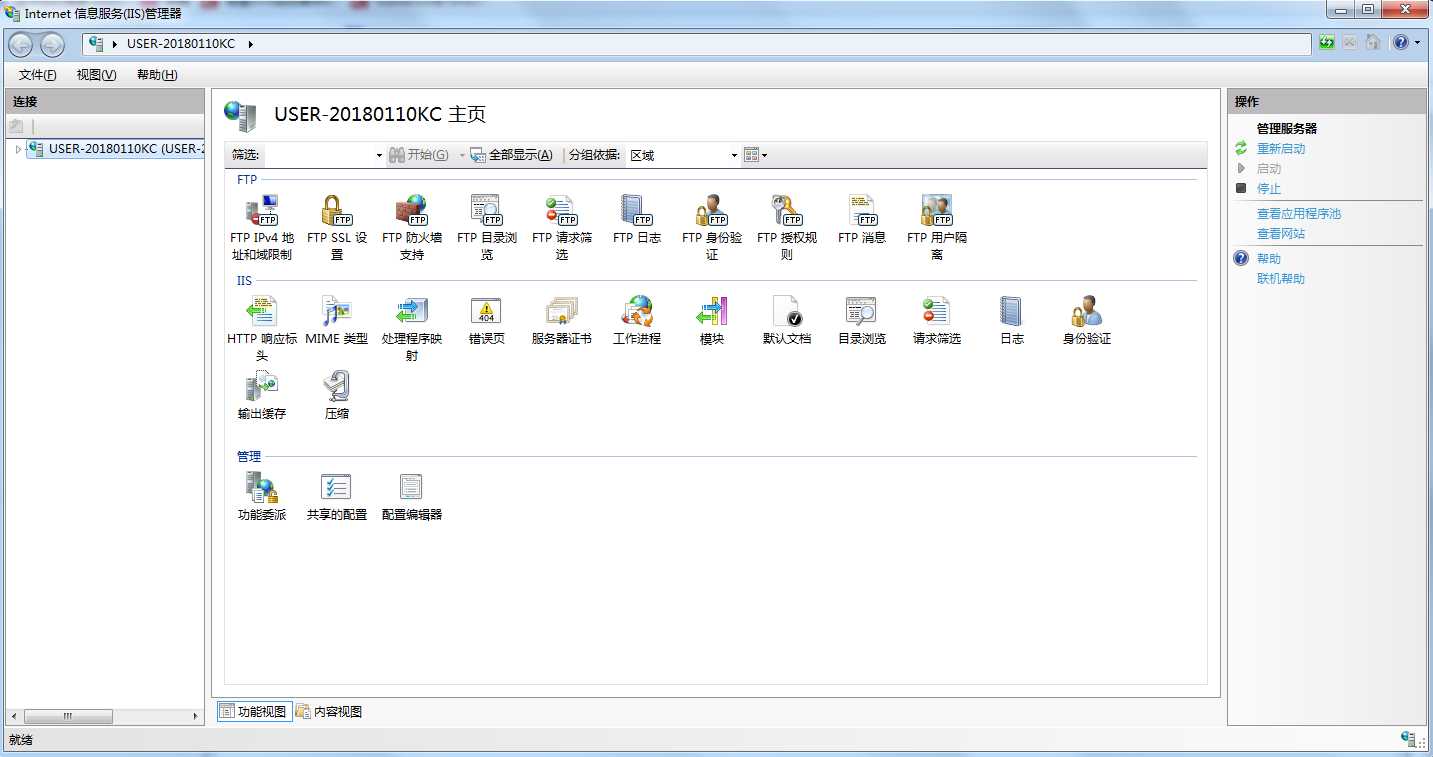Open FTP 用户隔离 feature
Image resolution: width=1433 pixels, height=757 pixels.
tap(937, 228)
